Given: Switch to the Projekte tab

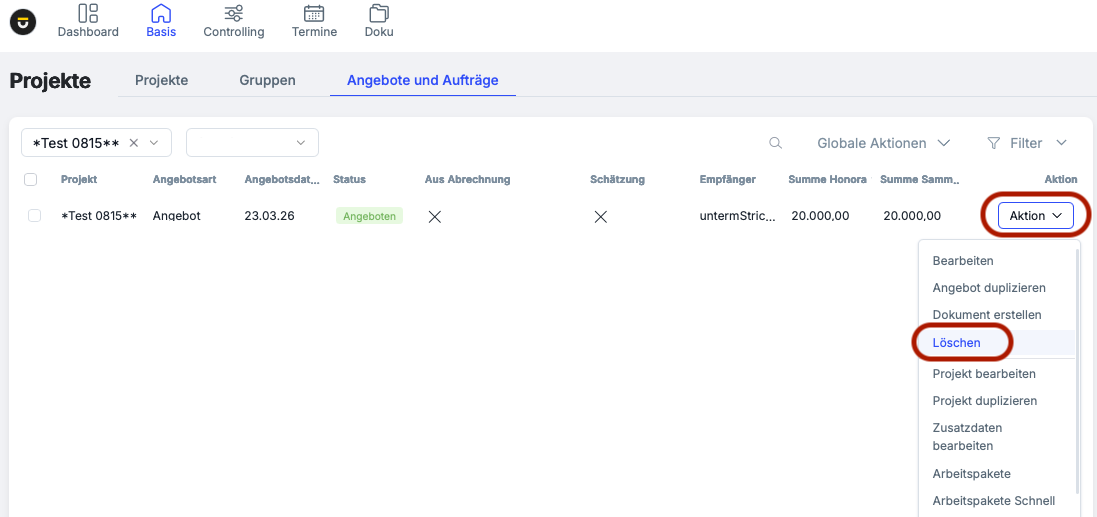Looking at the screenshot, I should (161, 80).
